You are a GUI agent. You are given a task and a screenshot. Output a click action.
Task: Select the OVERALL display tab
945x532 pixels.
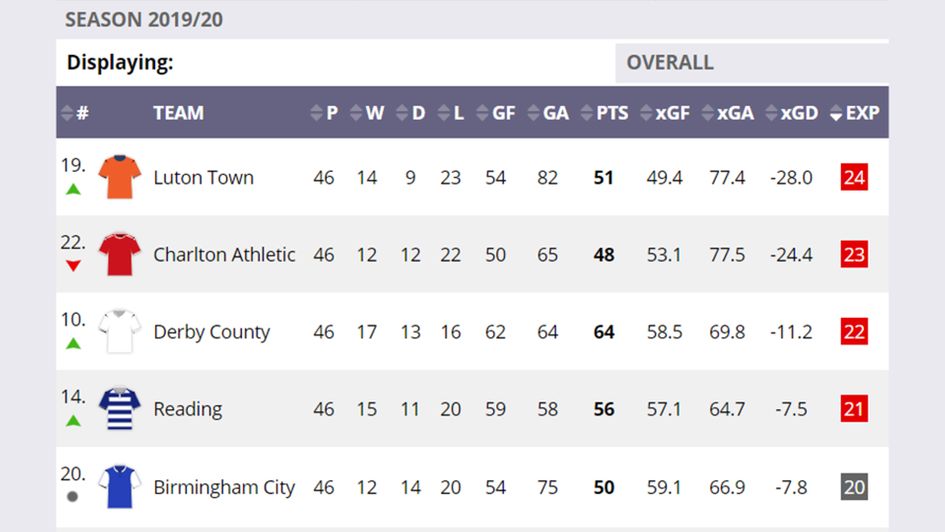tap(670, 62)
